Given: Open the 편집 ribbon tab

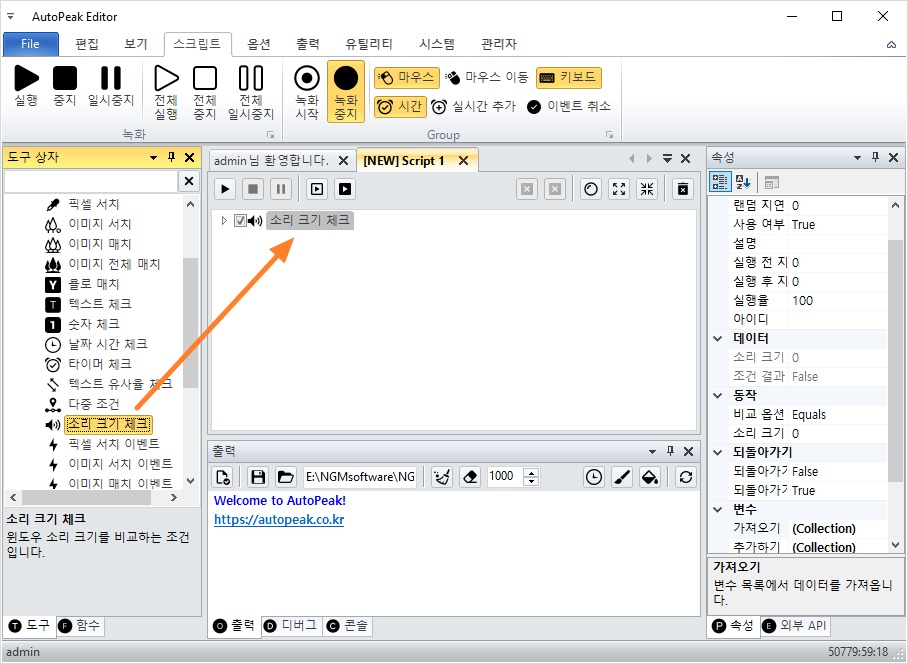Looking at the screenshot, I should pos(87,44).
